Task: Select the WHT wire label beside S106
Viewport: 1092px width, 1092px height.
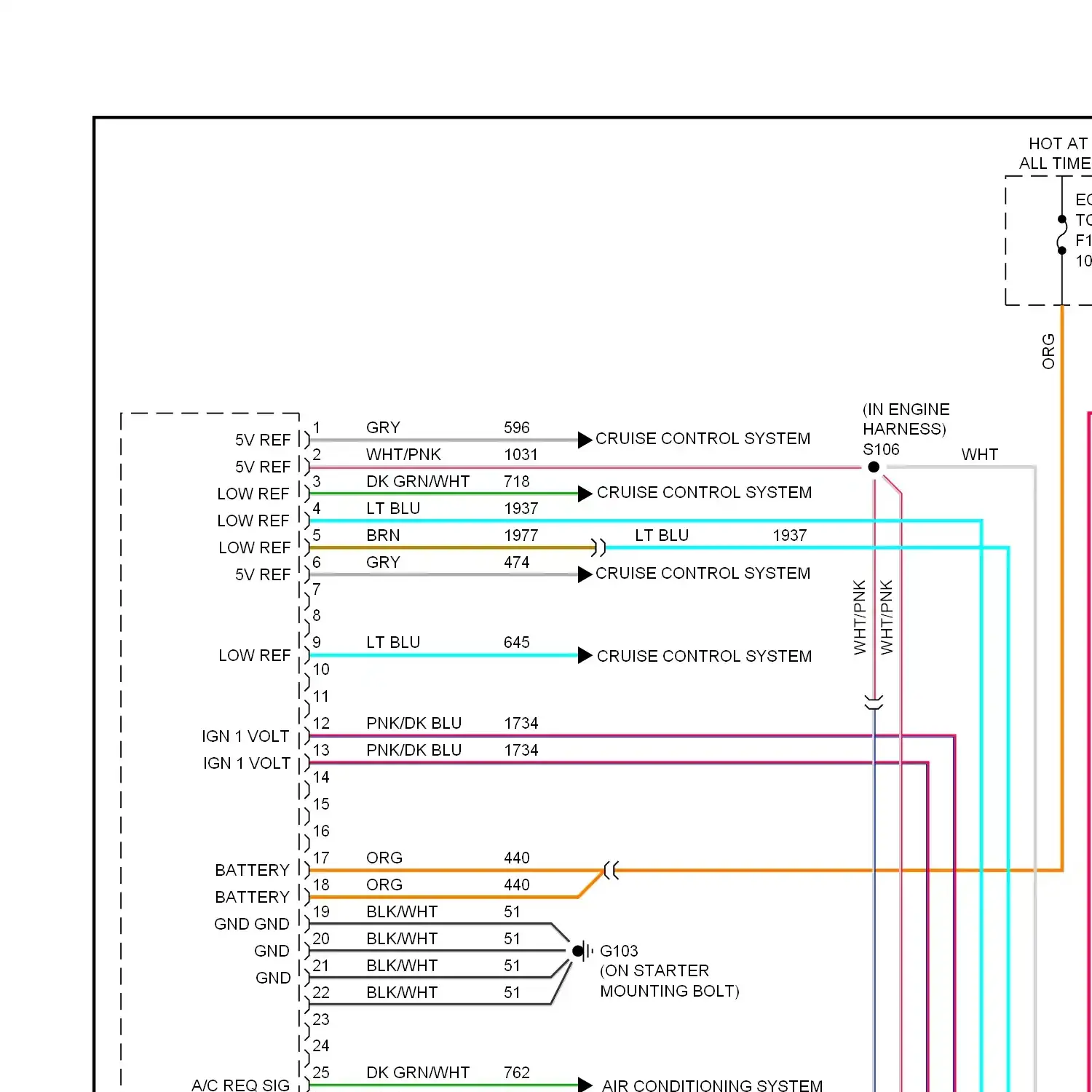Action: 979,455
